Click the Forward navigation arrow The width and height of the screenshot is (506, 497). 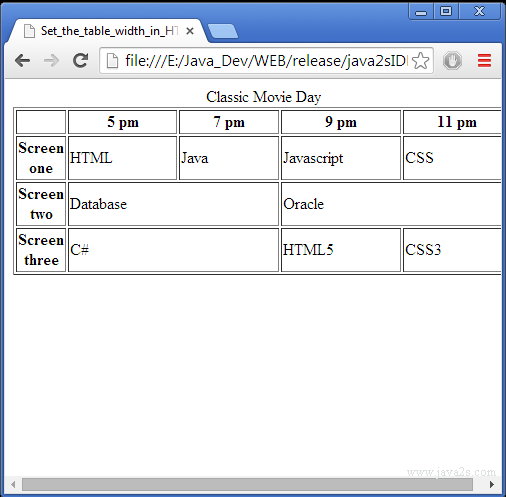pos(51,61)
